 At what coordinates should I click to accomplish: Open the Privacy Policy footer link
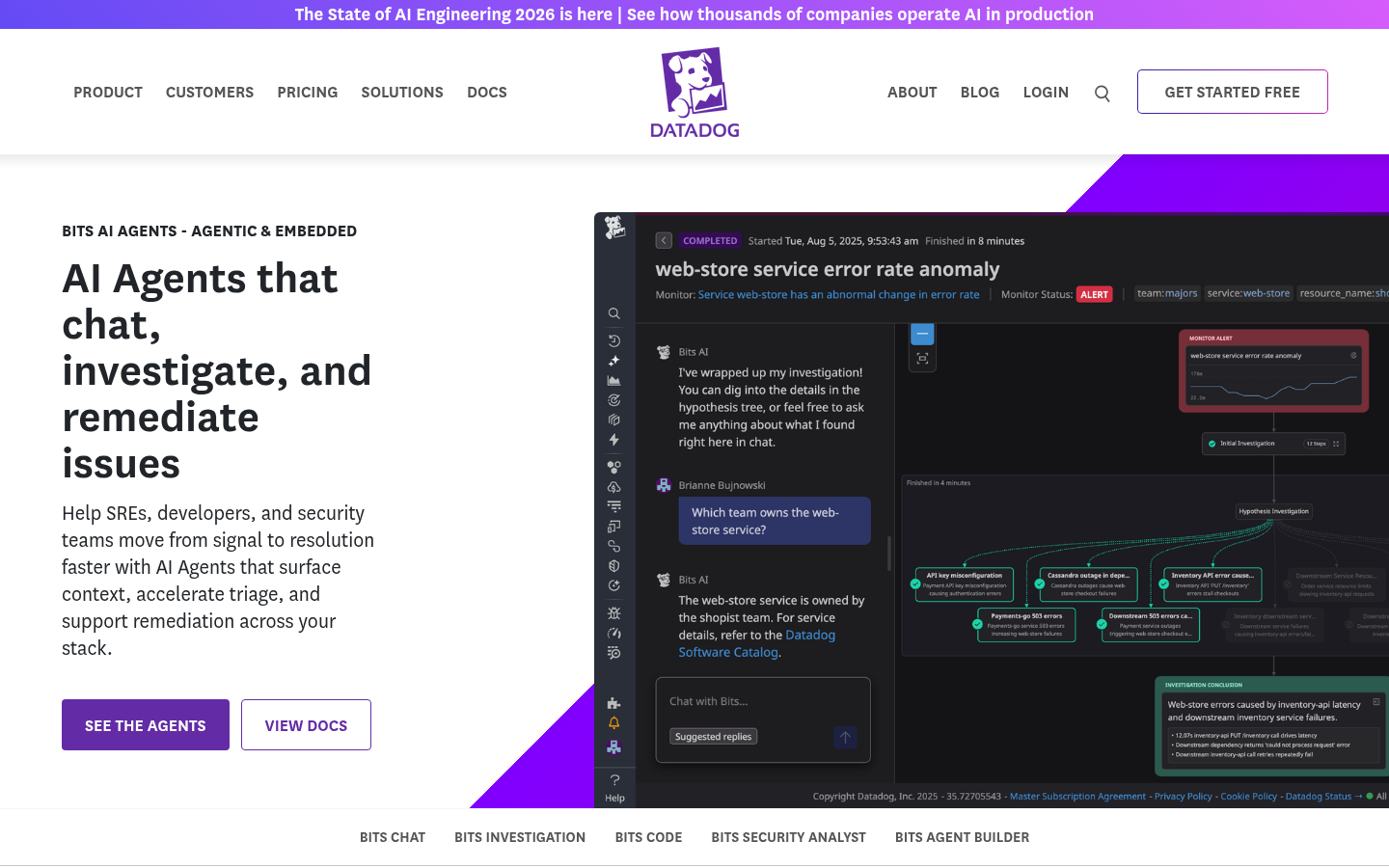[1184, 797]
